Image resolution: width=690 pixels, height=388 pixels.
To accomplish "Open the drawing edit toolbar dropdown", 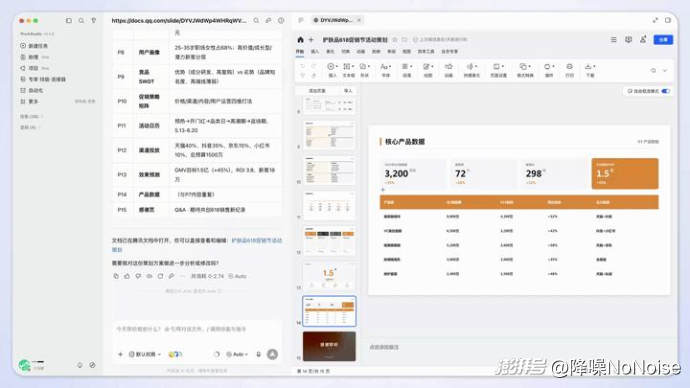I will (427, 70).
